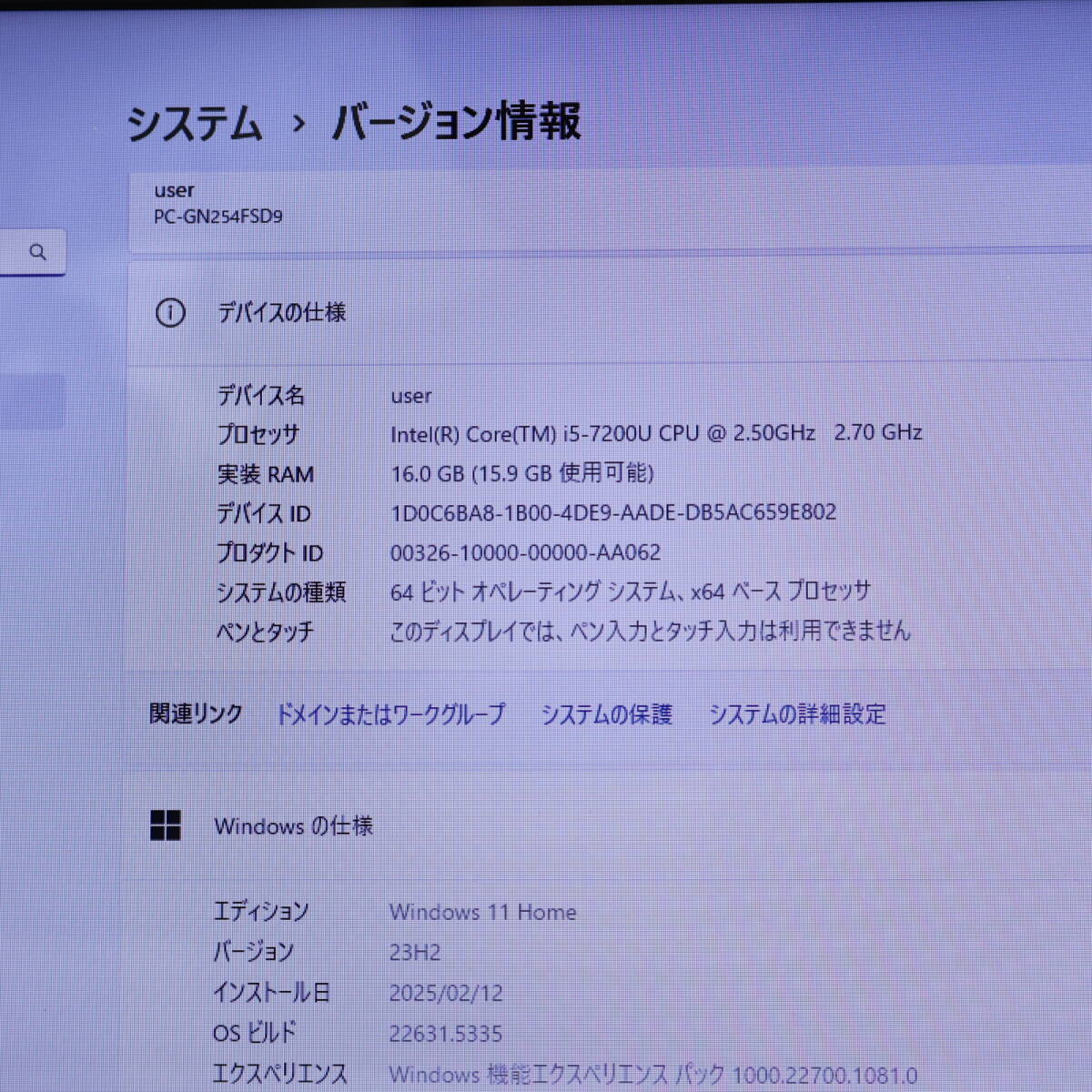Image resolution: width=1092 pixels, height=1092 pixels.
Task: Click the Windows logo icon
Action: point(166,825)
